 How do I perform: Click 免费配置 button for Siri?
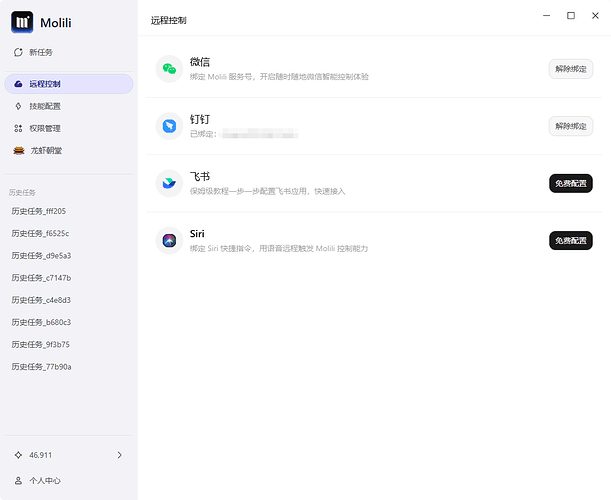pos(571,240)
